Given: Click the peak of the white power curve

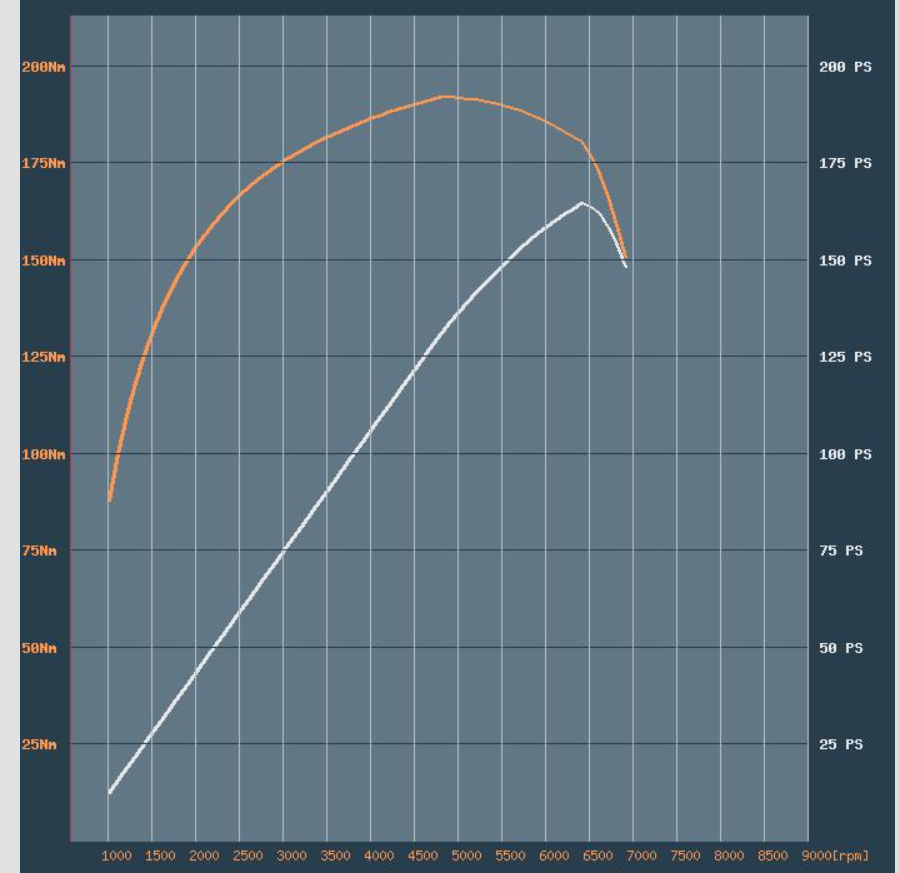Looking at the screenshot, I should [582, 203].
